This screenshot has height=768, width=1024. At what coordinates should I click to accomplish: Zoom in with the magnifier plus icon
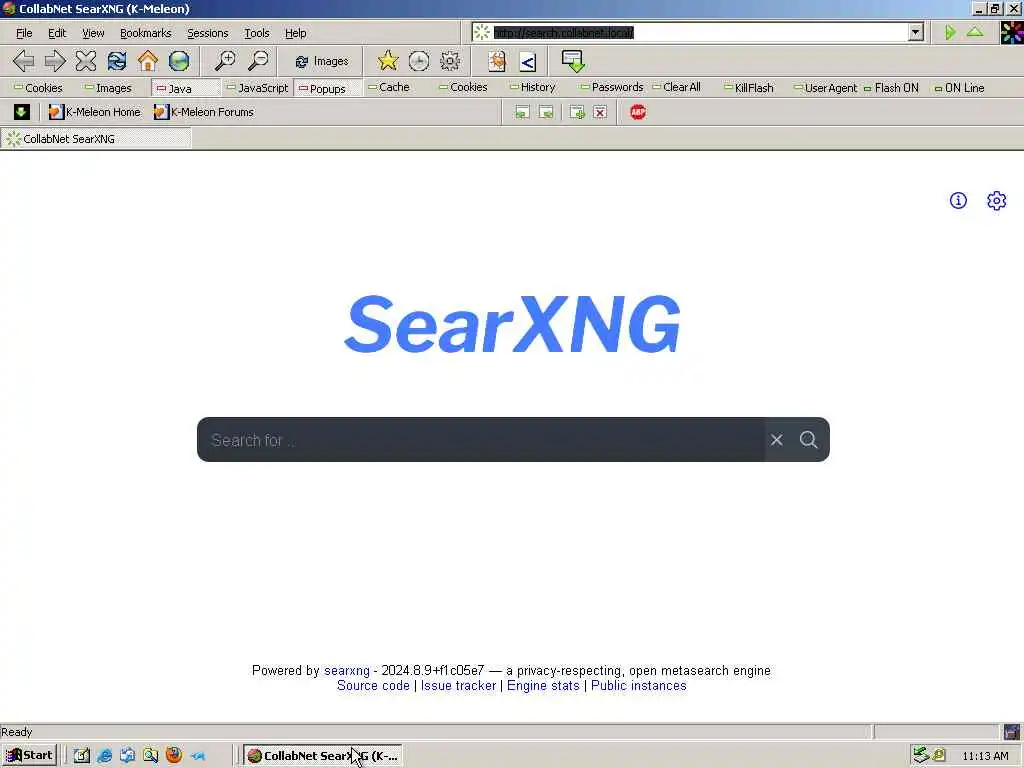pos(225,61)
